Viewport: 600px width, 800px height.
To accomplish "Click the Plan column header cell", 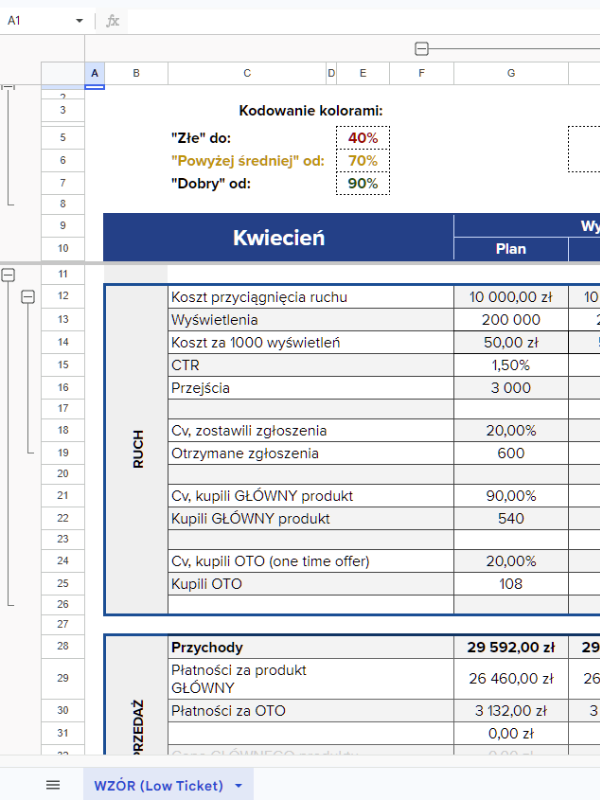I will click(511, 249).
